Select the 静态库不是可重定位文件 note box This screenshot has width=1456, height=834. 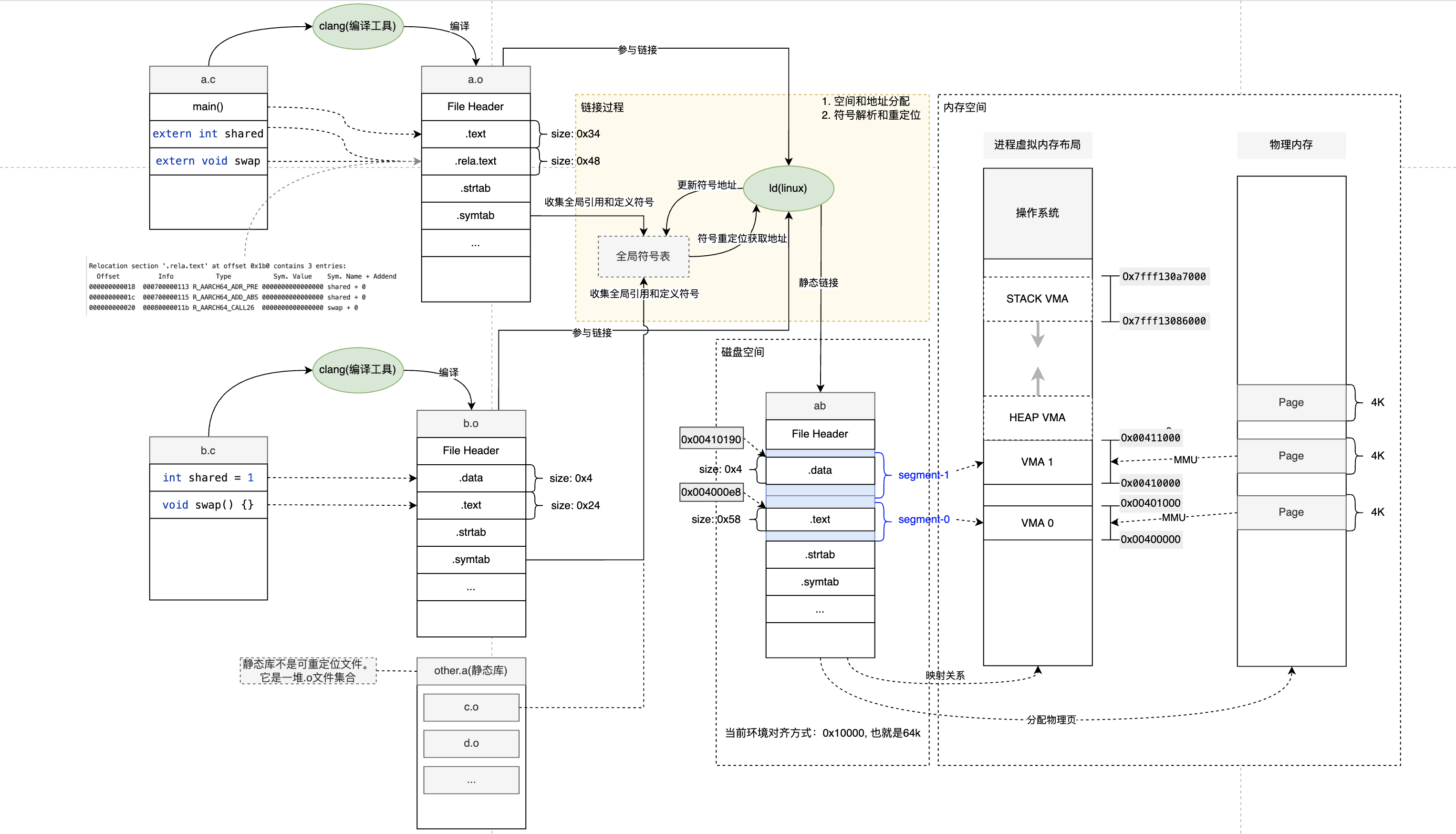coord(307,671)
